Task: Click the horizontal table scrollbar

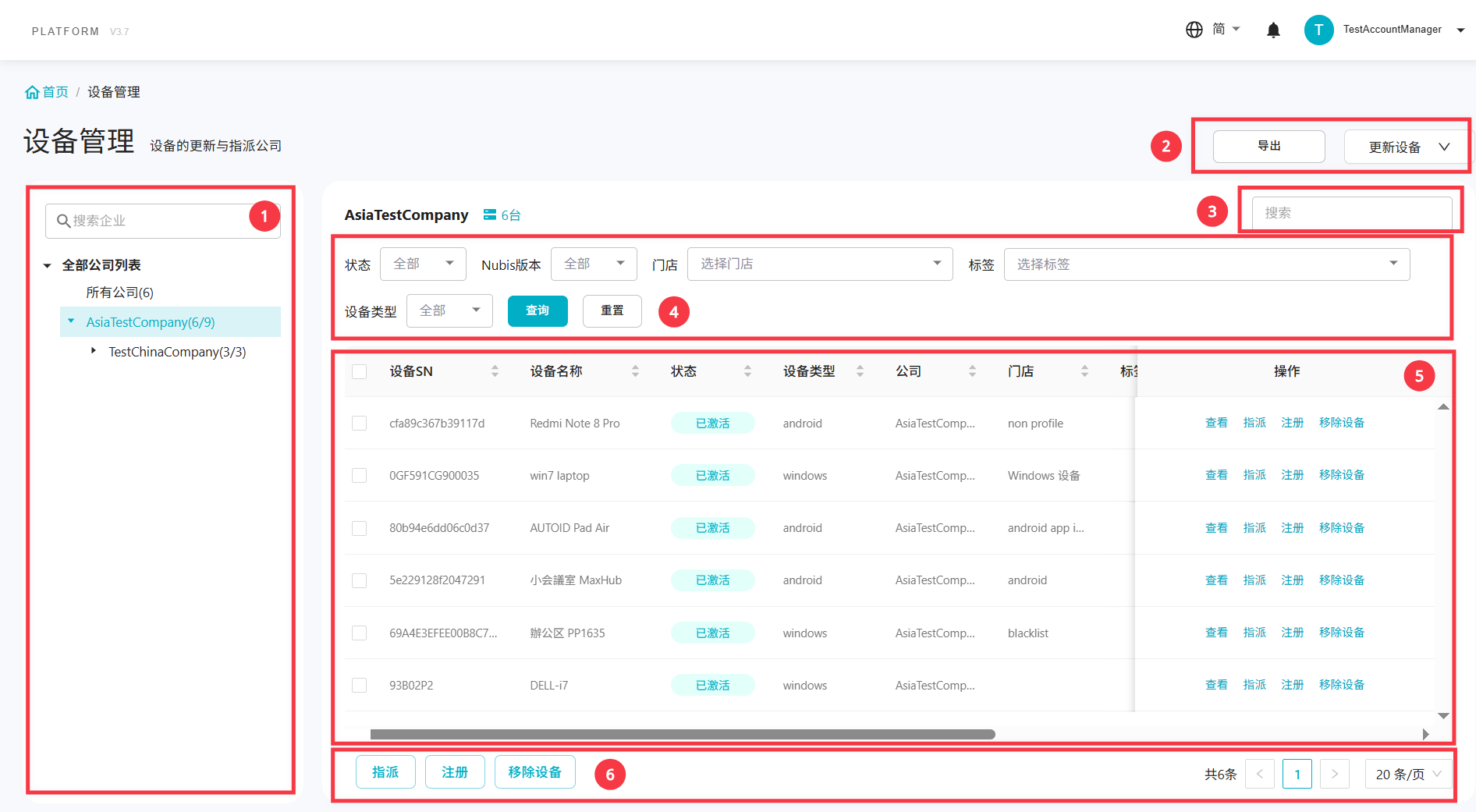Action: pos(683,734)
